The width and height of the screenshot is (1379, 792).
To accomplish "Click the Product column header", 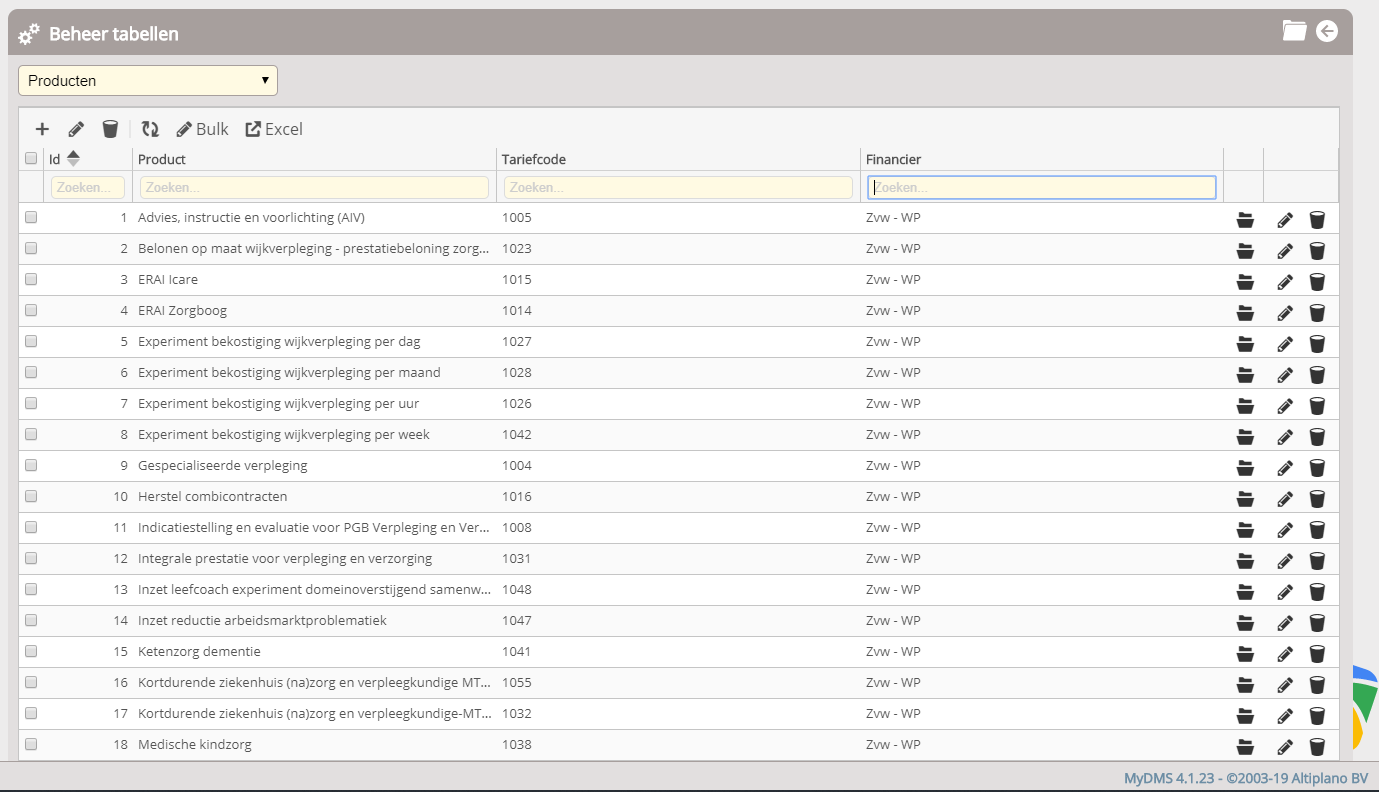I will point(162,159).
